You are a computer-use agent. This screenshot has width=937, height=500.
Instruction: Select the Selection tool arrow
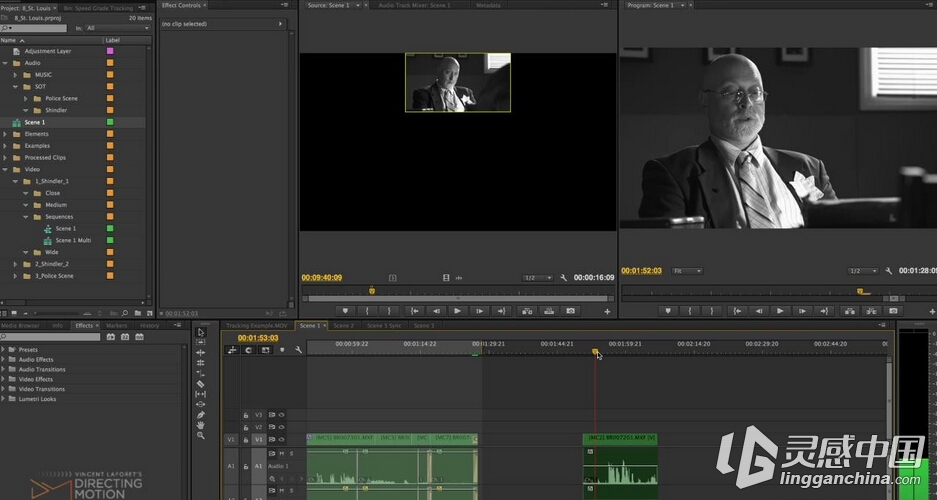click(201, 332)
